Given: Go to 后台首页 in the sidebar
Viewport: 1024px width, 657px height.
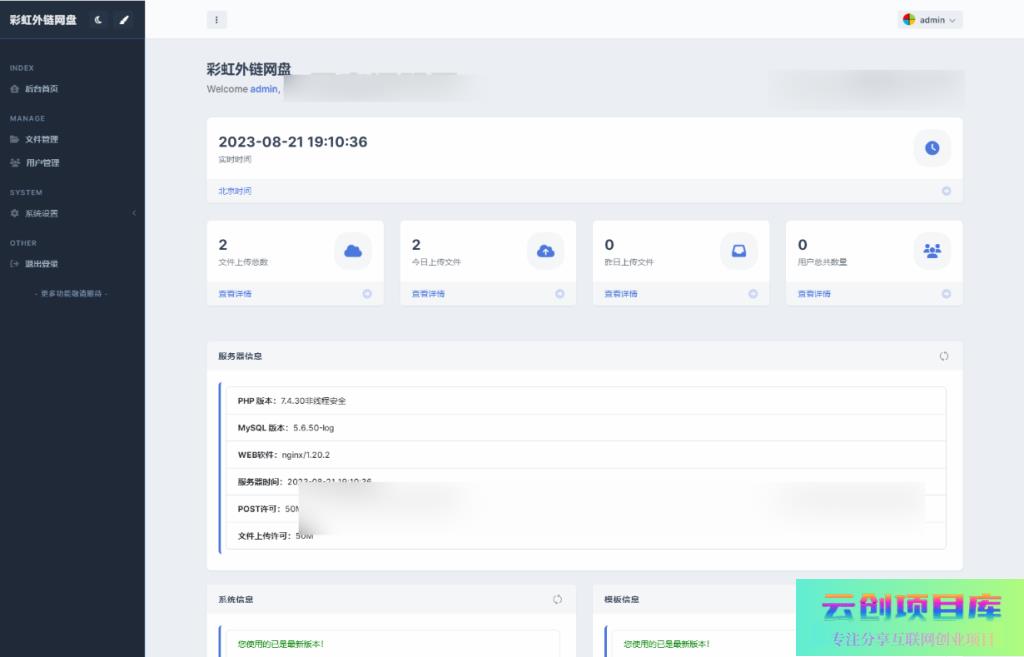Looking at the screenshot, I should click(x=41, y=89).
